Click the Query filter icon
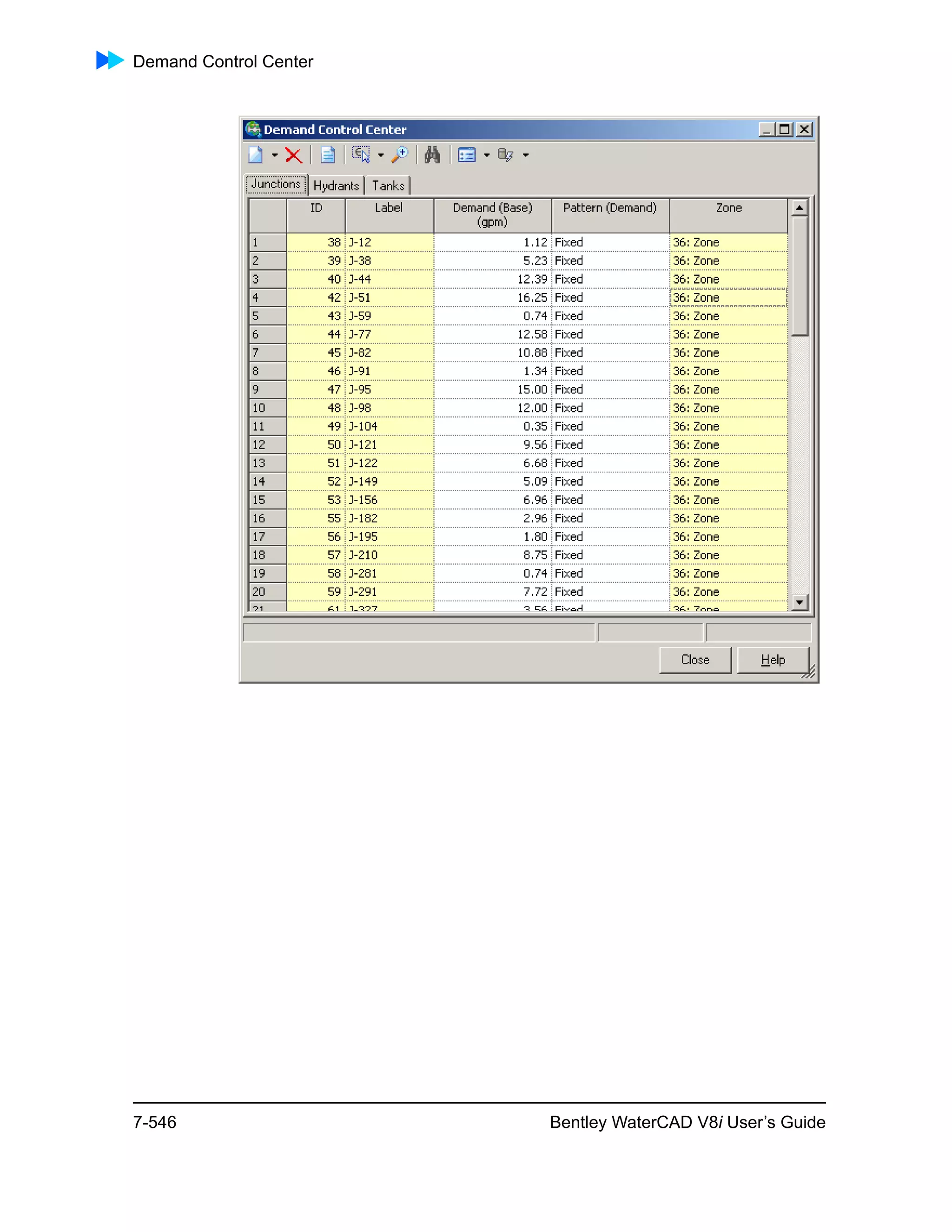Screen dimensions: 952x1232 click(x=505, y=155)
